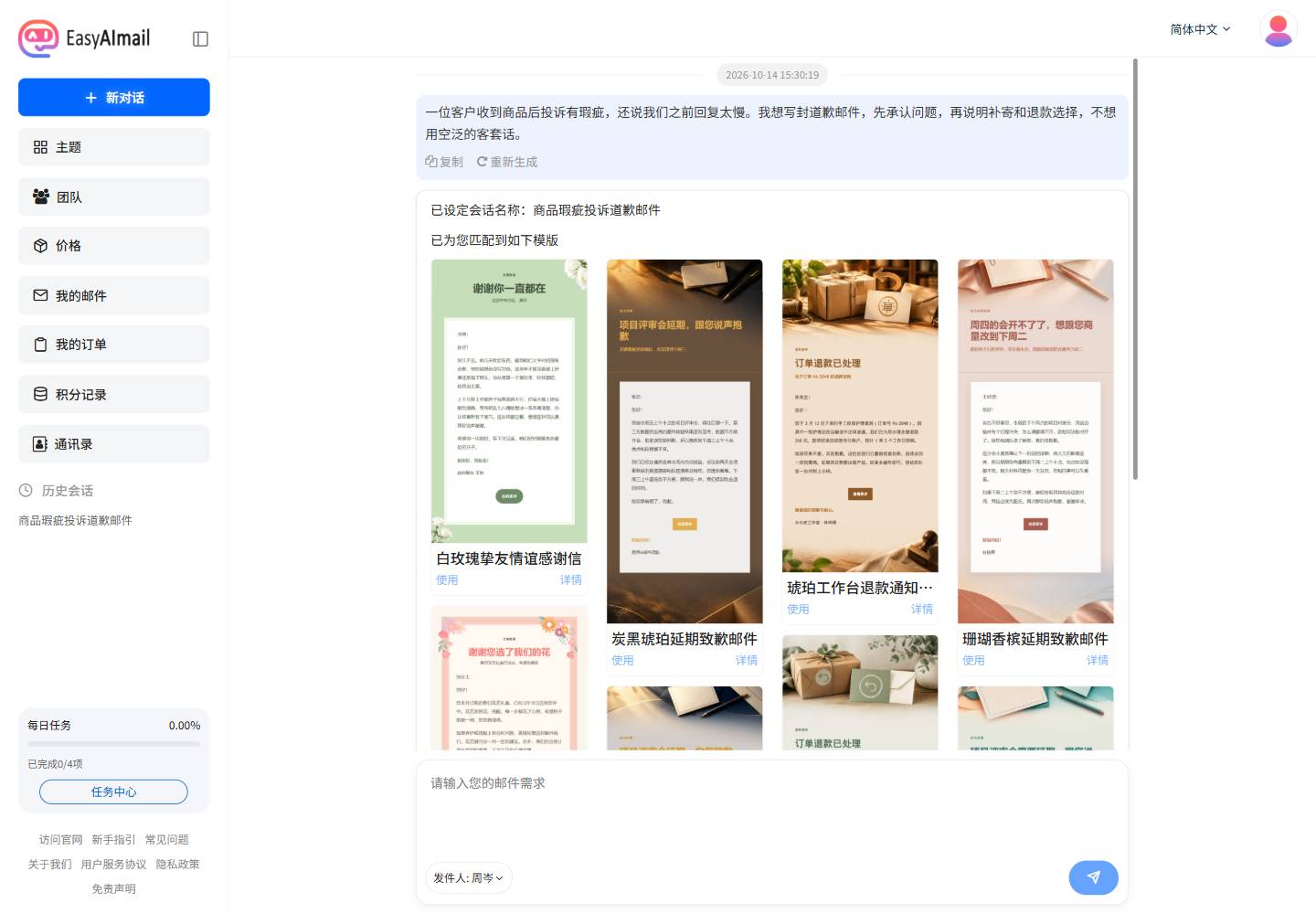
Task: Click the envelope icon next to 我的邮件
Action: click(40, 295)
